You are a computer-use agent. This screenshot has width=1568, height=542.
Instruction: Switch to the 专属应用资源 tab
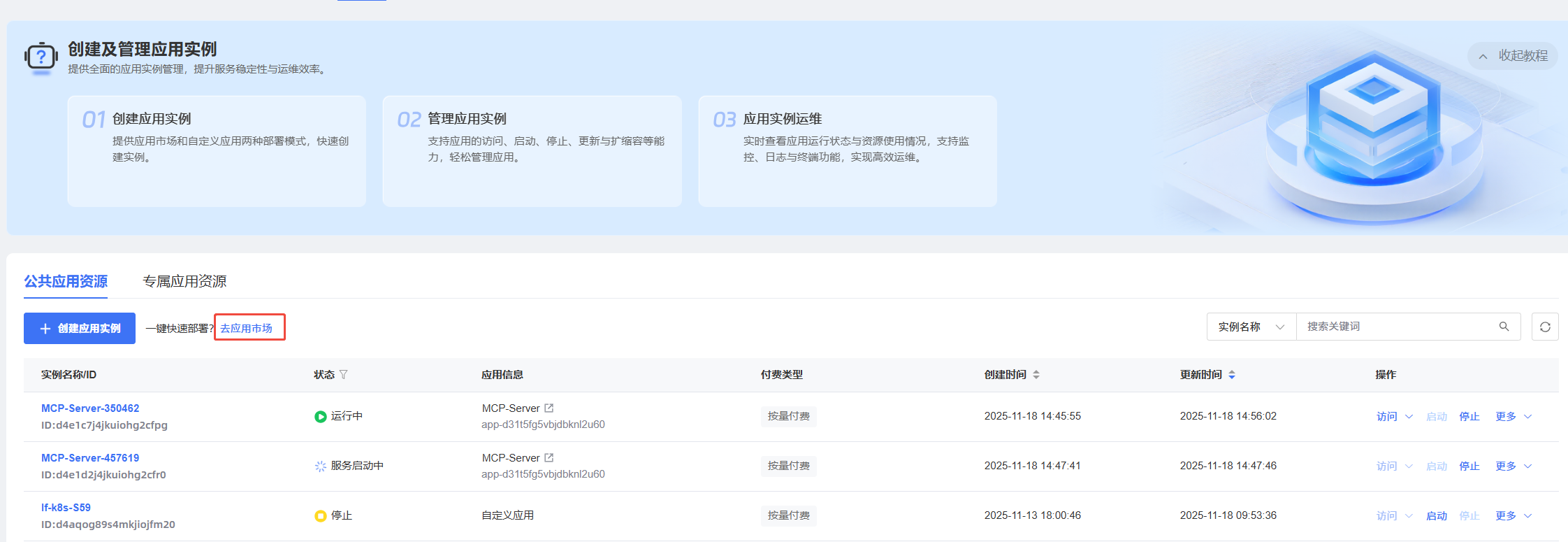[x=184, y=281]
